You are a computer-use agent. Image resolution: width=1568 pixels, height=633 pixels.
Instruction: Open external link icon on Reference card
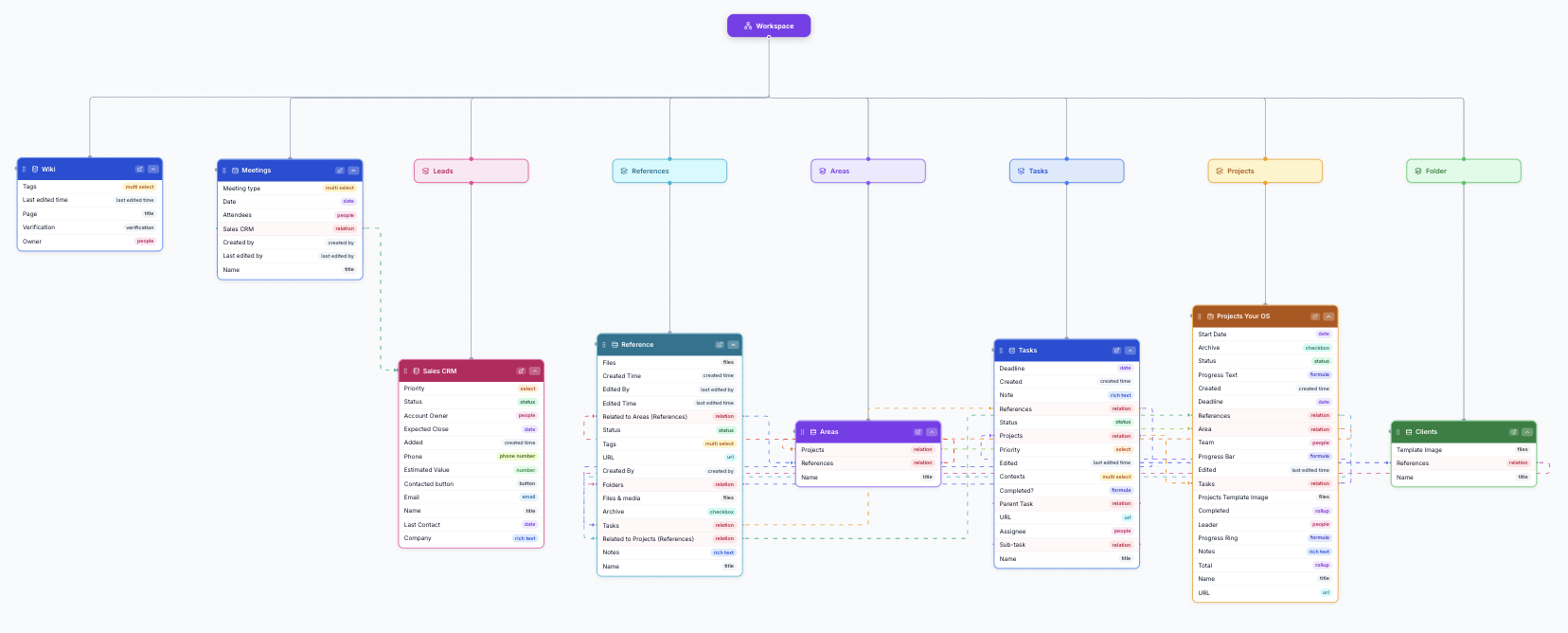[x=720, y=345]
